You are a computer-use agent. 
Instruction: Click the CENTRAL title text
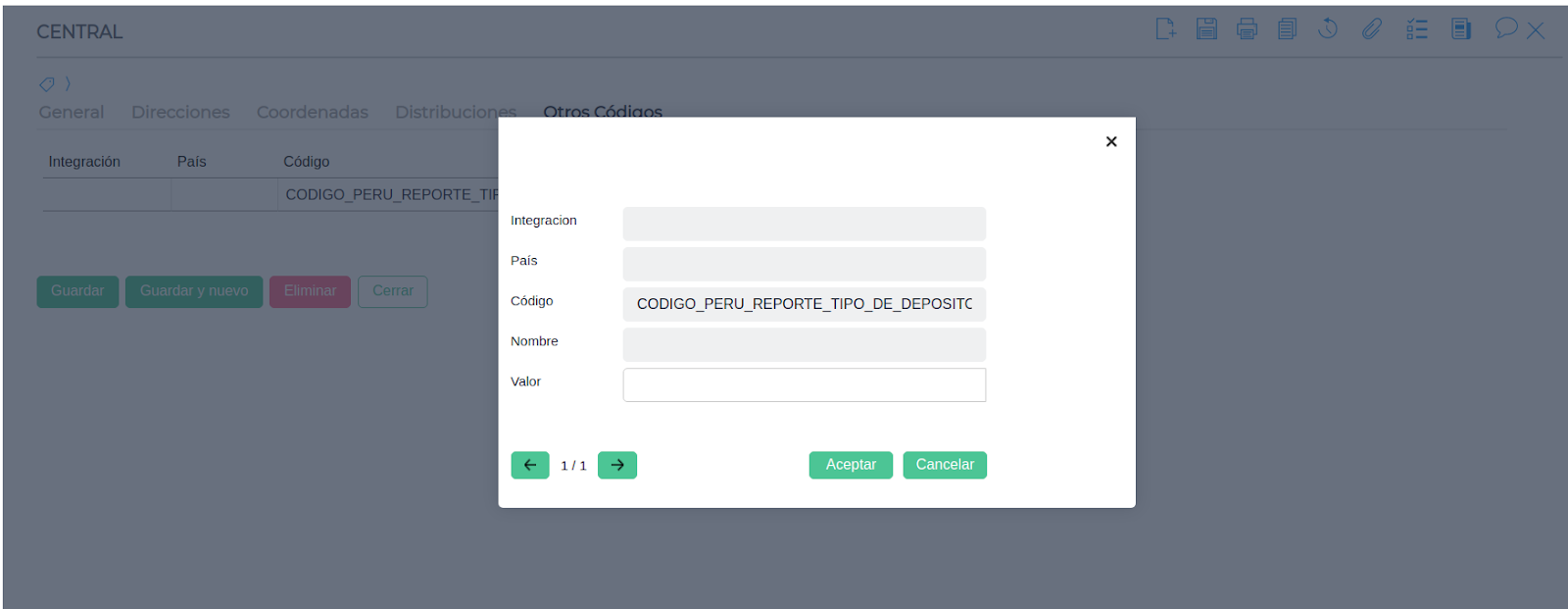[x=79, y=31]
